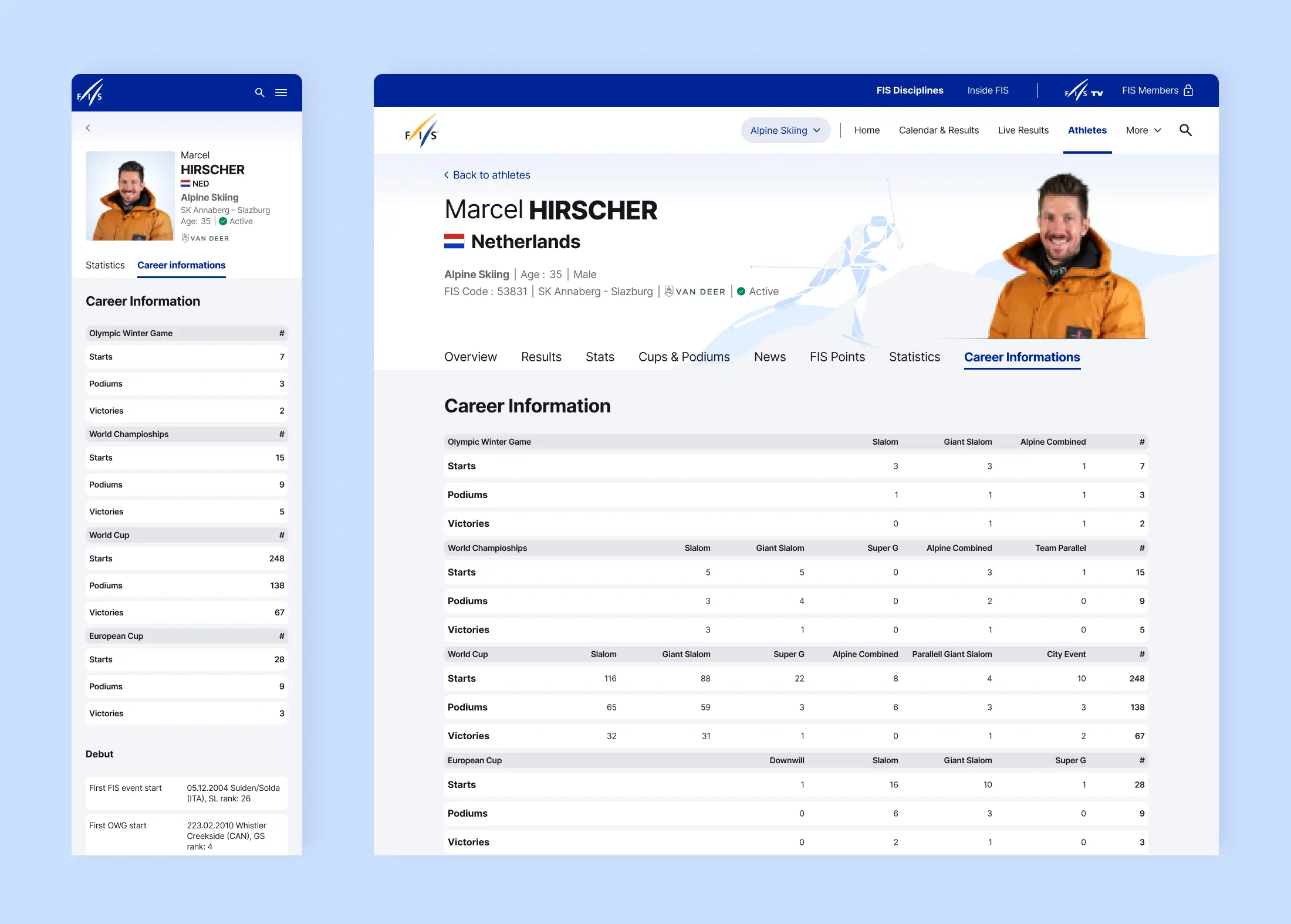Image resolution: width=1291 pixels, height=924 pixels.
Task: Click green Active status check in desktop profile
Action: [741, 292]
